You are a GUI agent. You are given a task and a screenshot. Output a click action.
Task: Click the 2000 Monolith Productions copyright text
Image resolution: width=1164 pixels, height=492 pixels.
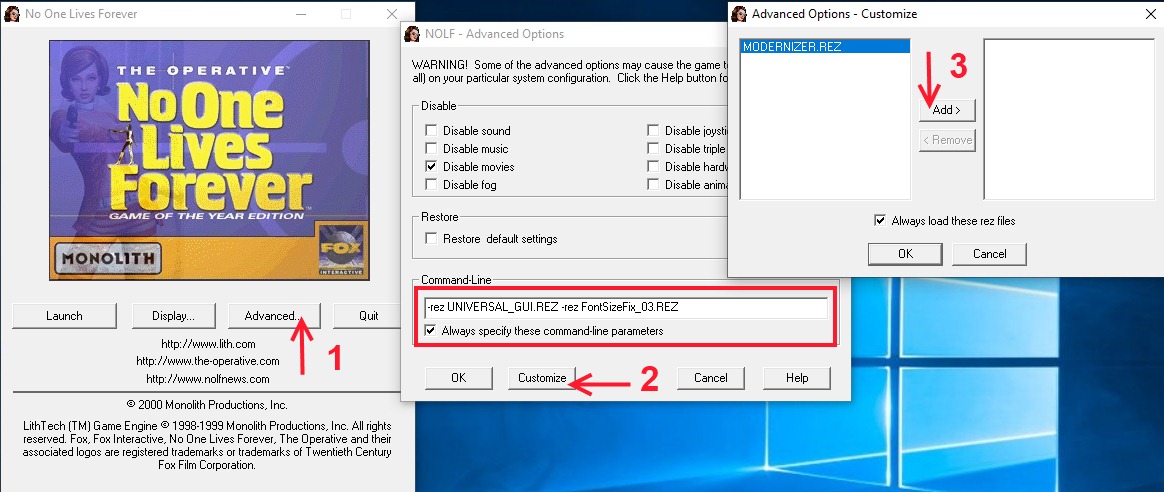click(x=207, y=405)
